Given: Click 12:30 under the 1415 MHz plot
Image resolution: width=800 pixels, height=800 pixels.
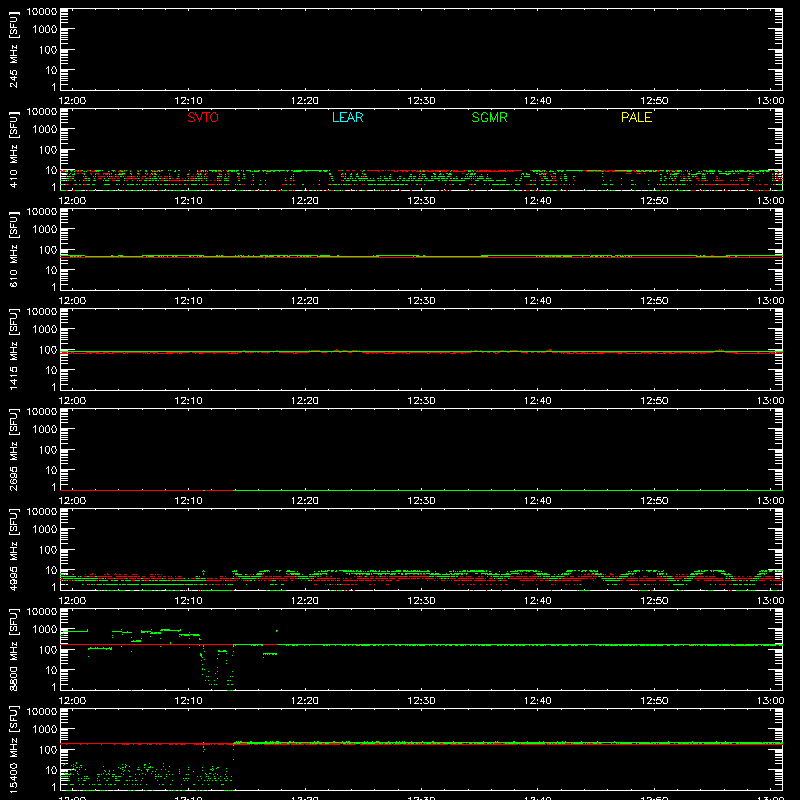Looking at the screenshot, I should pos(421,401).
